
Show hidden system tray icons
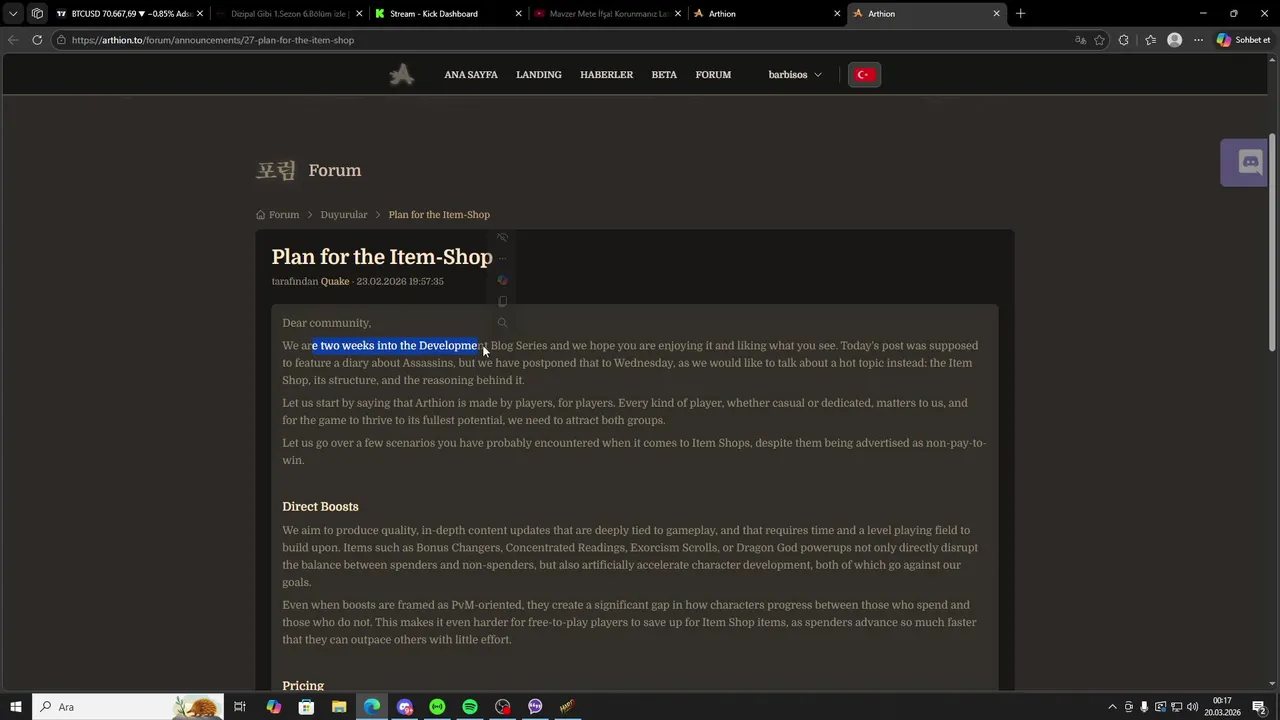(x=1112, y=707)
